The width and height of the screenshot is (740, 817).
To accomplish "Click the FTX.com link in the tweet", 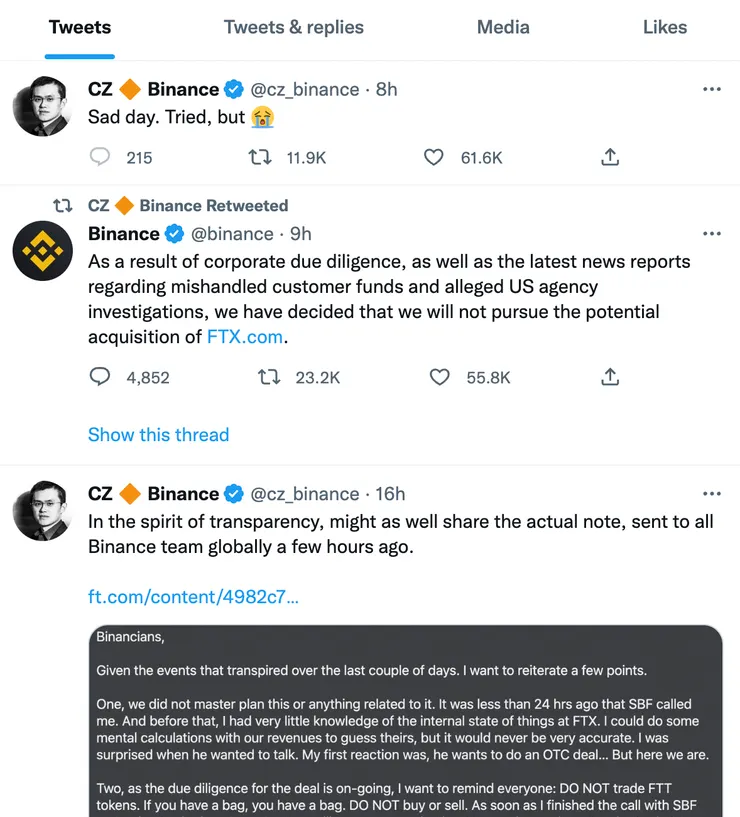I will pyautogui.click(x=245, y=337).
